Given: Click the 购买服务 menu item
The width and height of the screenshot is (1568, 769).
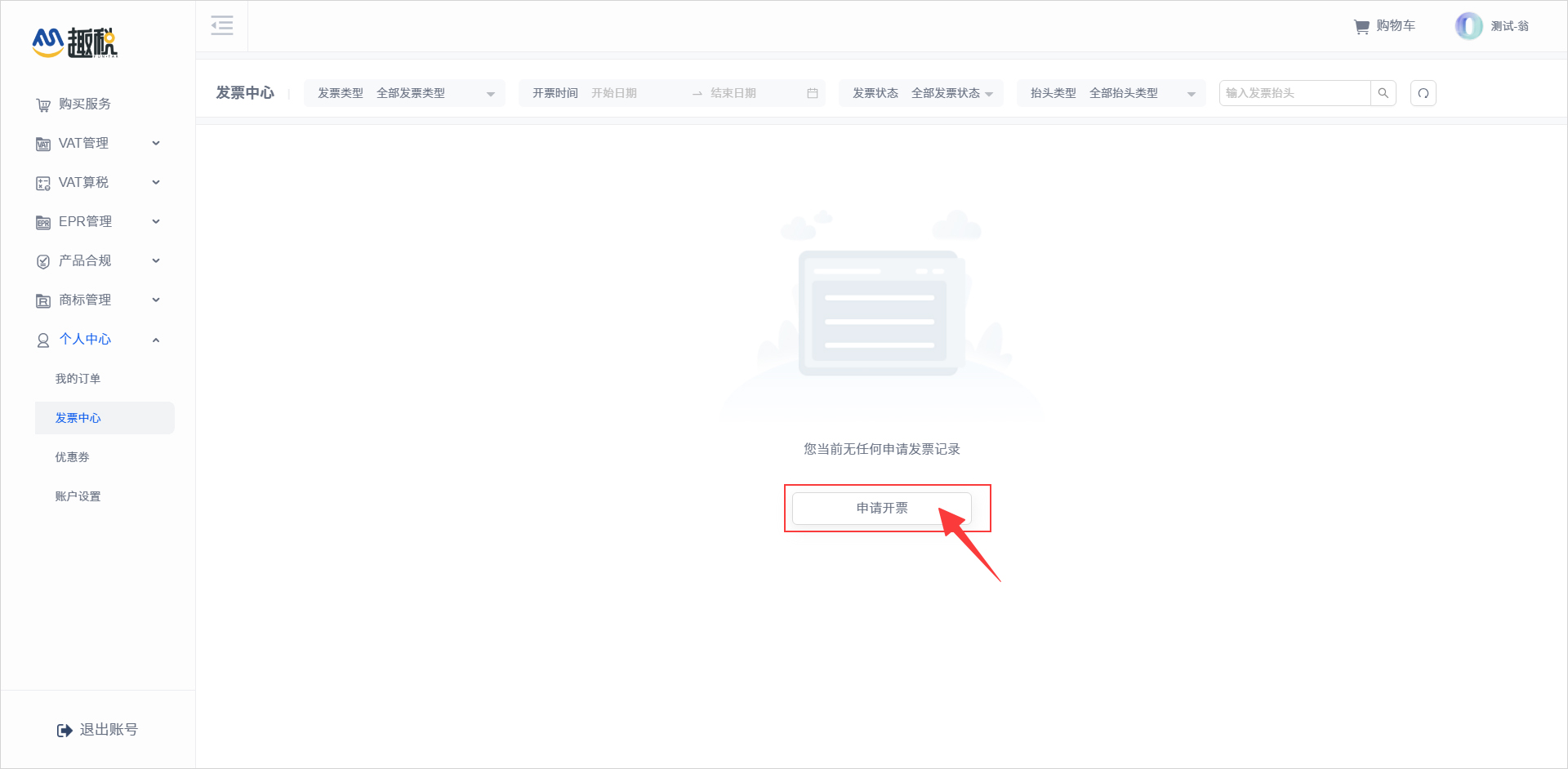Looking at the screenshot, I should point(85,104).
